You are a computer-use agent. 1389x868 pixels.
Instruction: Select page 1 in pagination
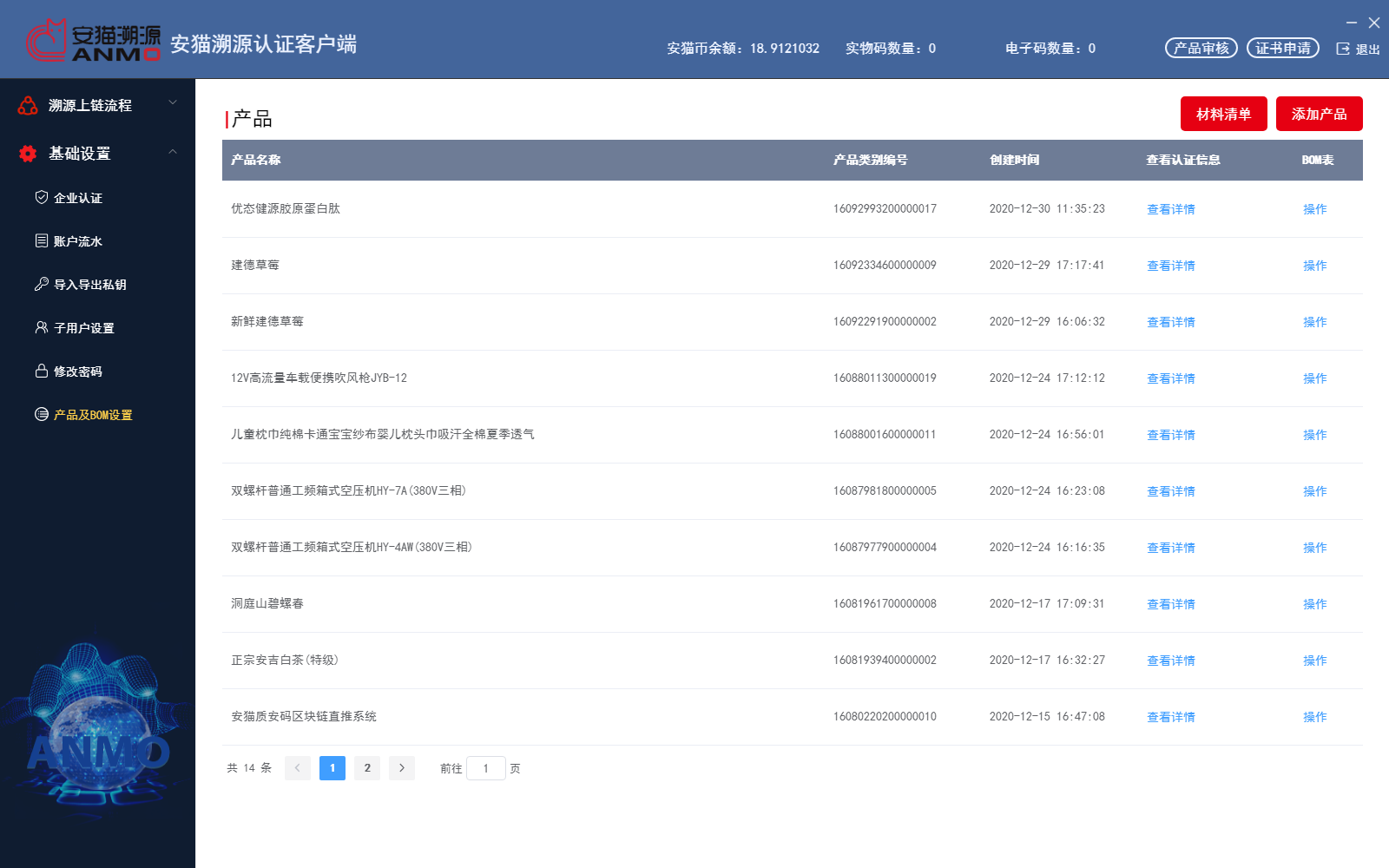point(332,768)
